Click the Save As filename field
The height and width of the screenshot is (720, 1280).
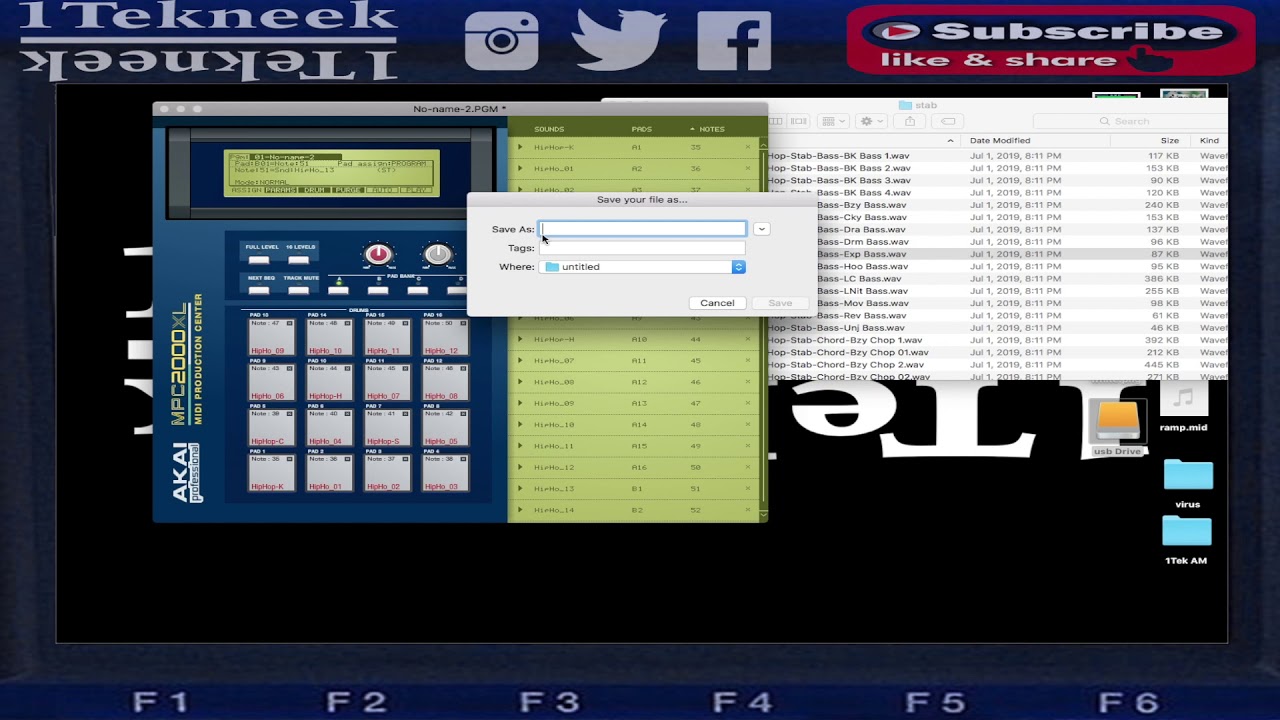[x=643, y=229]
